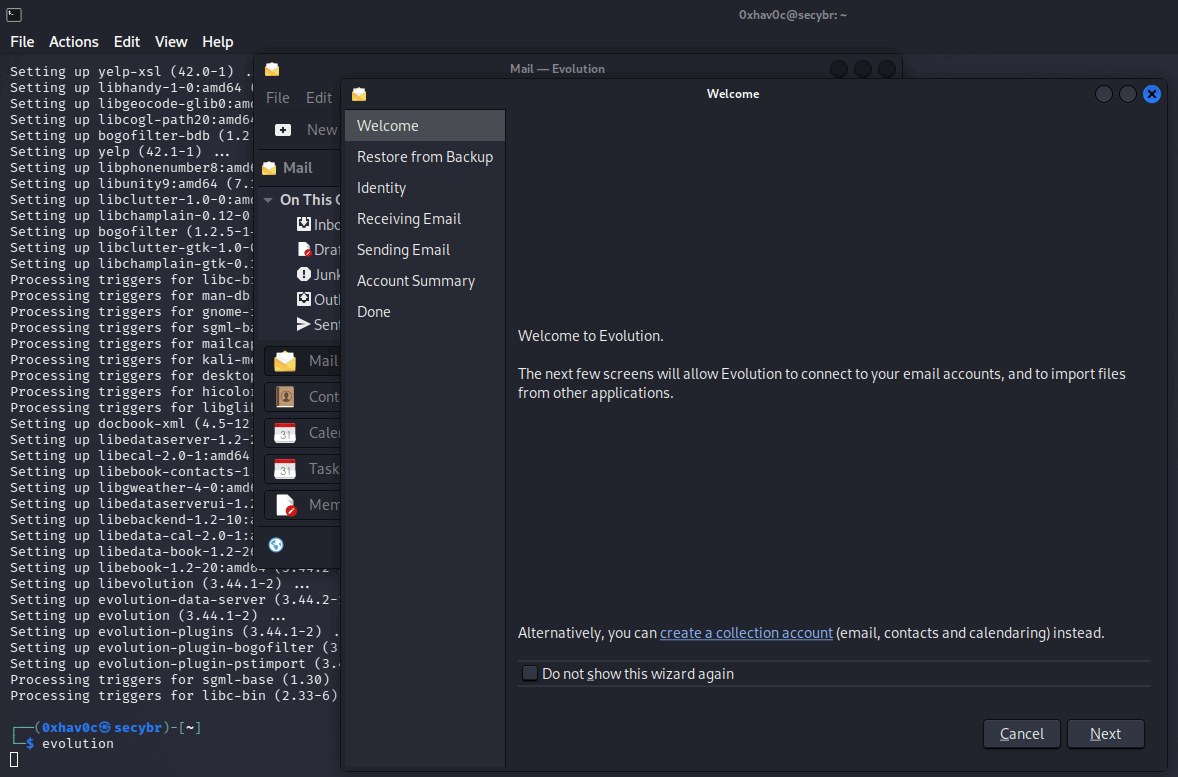Open the terminal File menu

tap(22, 42)
